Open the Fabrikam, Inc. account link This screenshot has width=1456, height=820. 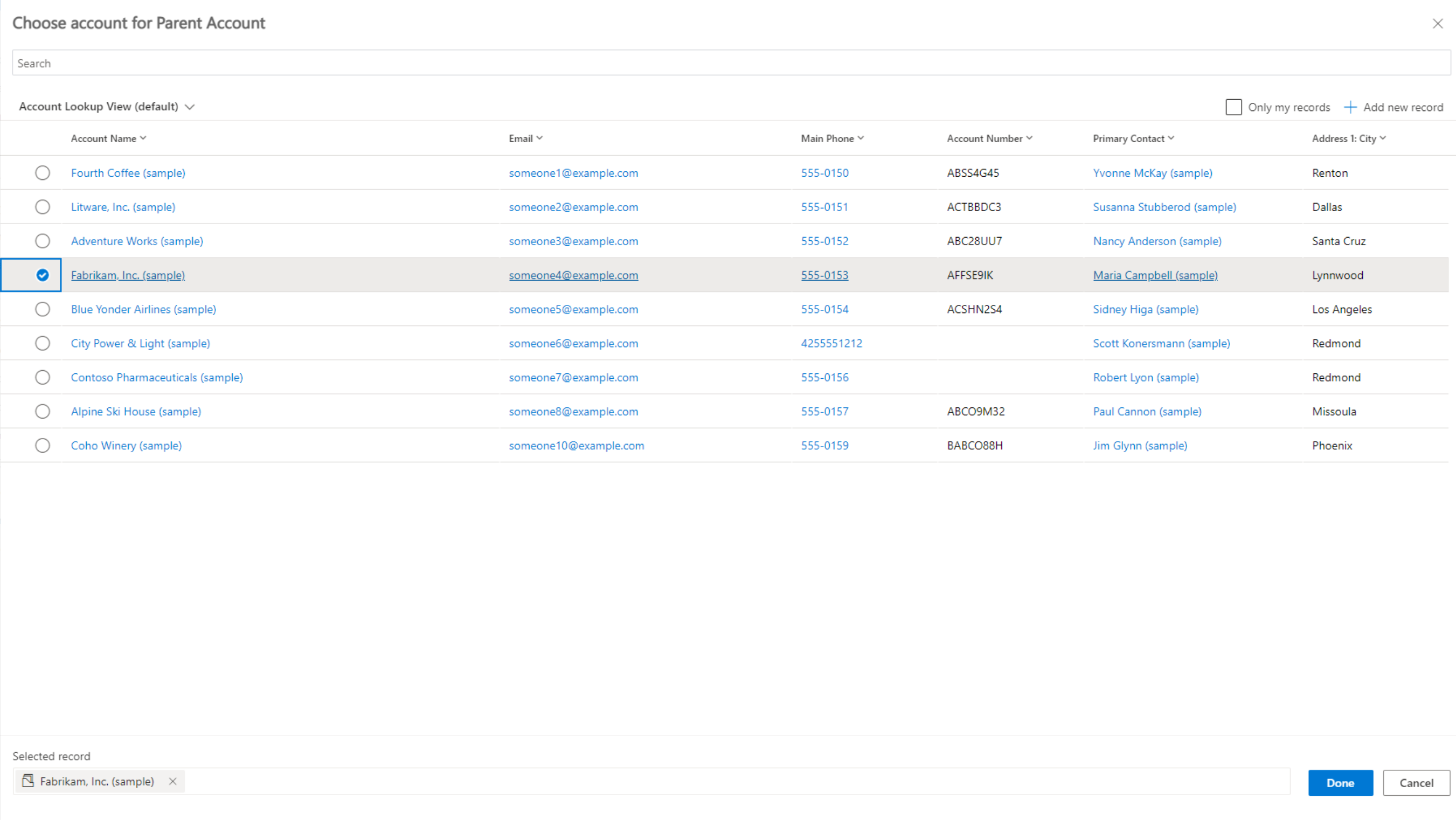(x=127, y=274)
